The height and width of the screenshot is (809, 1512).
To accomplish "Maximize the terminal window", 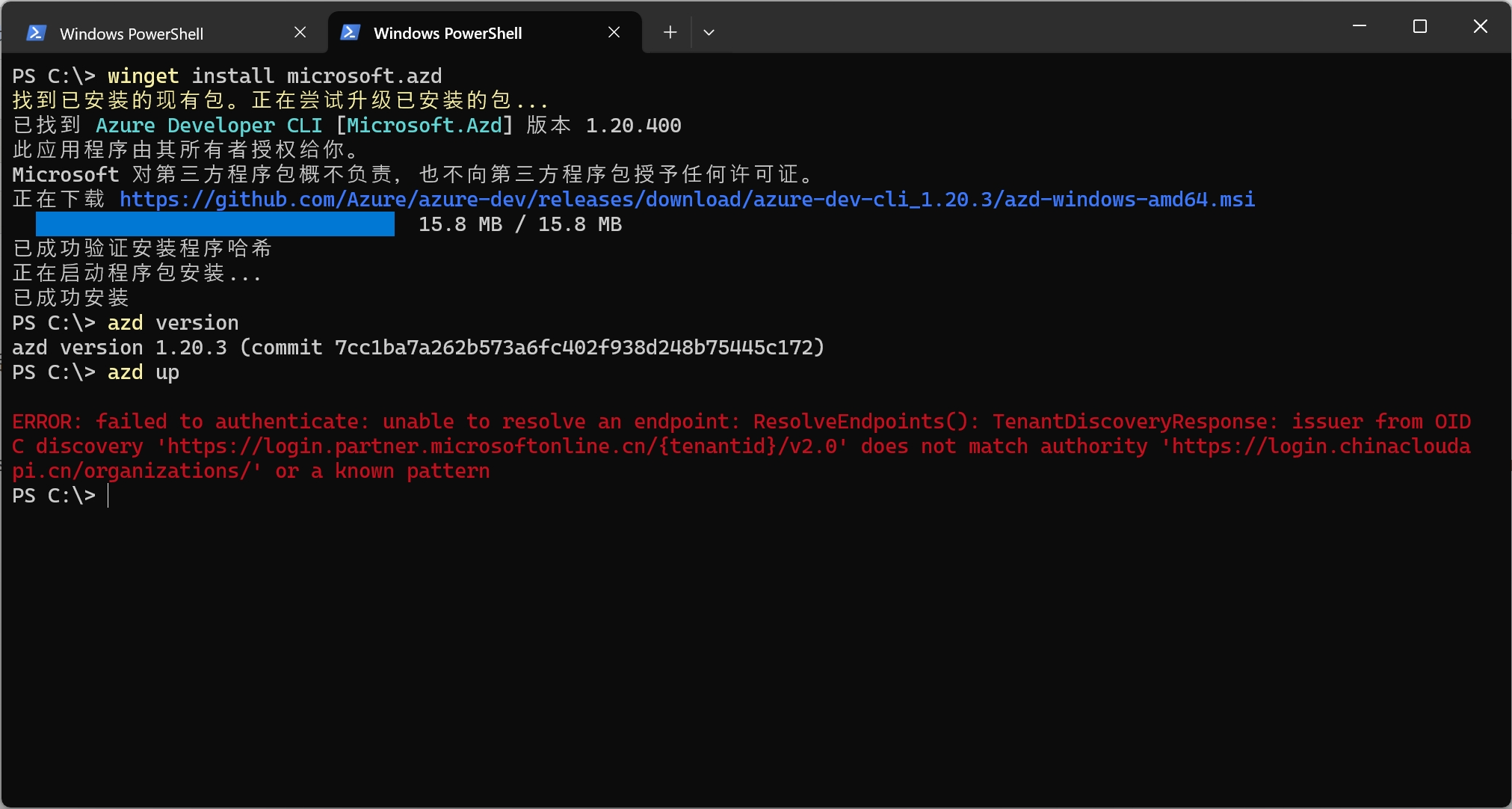I will tap(1420, 26).
